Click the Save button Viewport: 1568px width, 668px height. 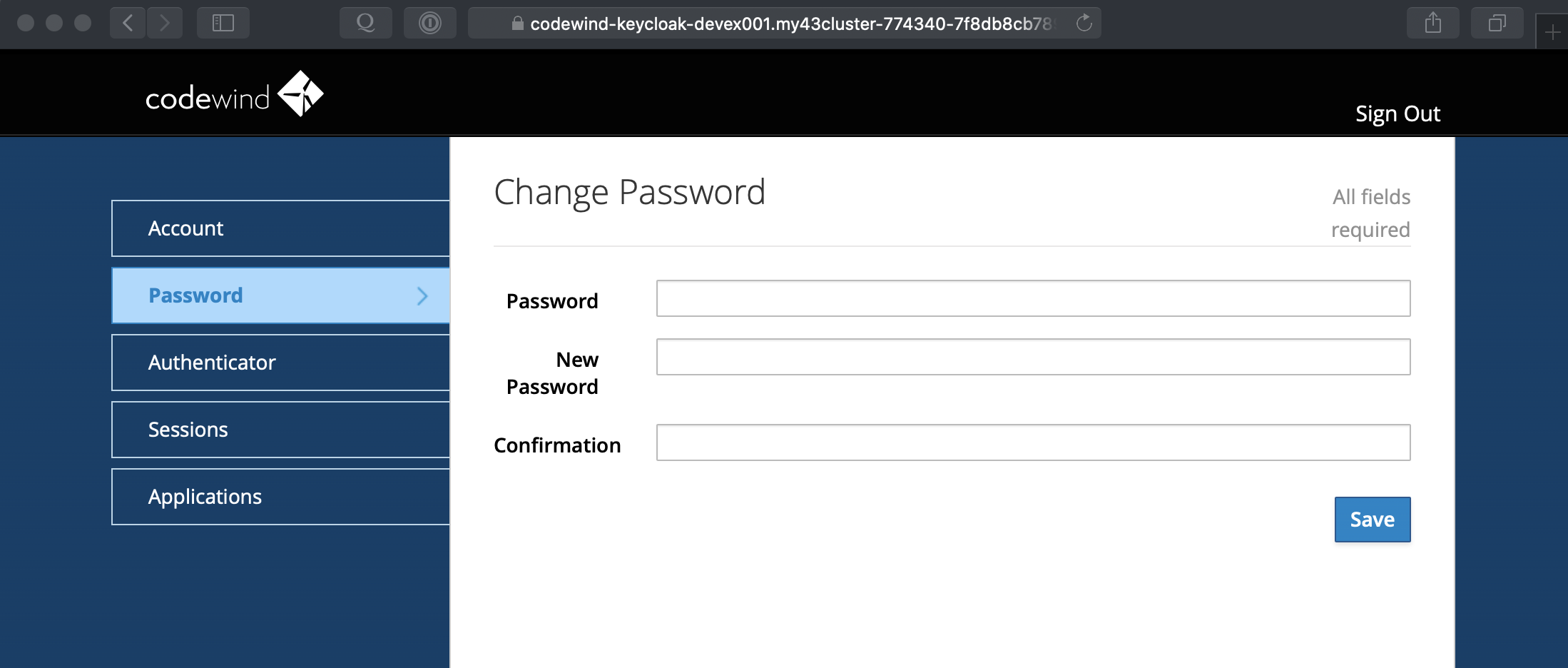coord(1371,519)
